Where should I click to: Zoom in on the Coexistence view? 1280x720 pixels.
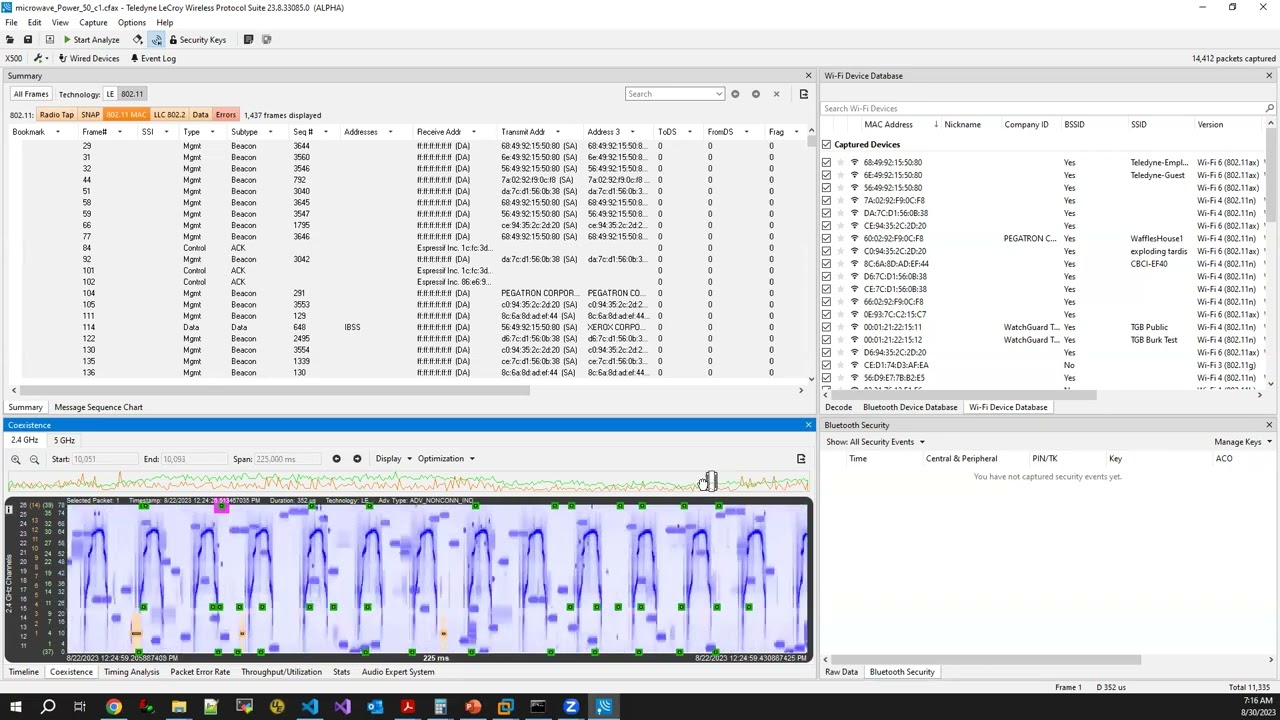(x=15, y=459)
